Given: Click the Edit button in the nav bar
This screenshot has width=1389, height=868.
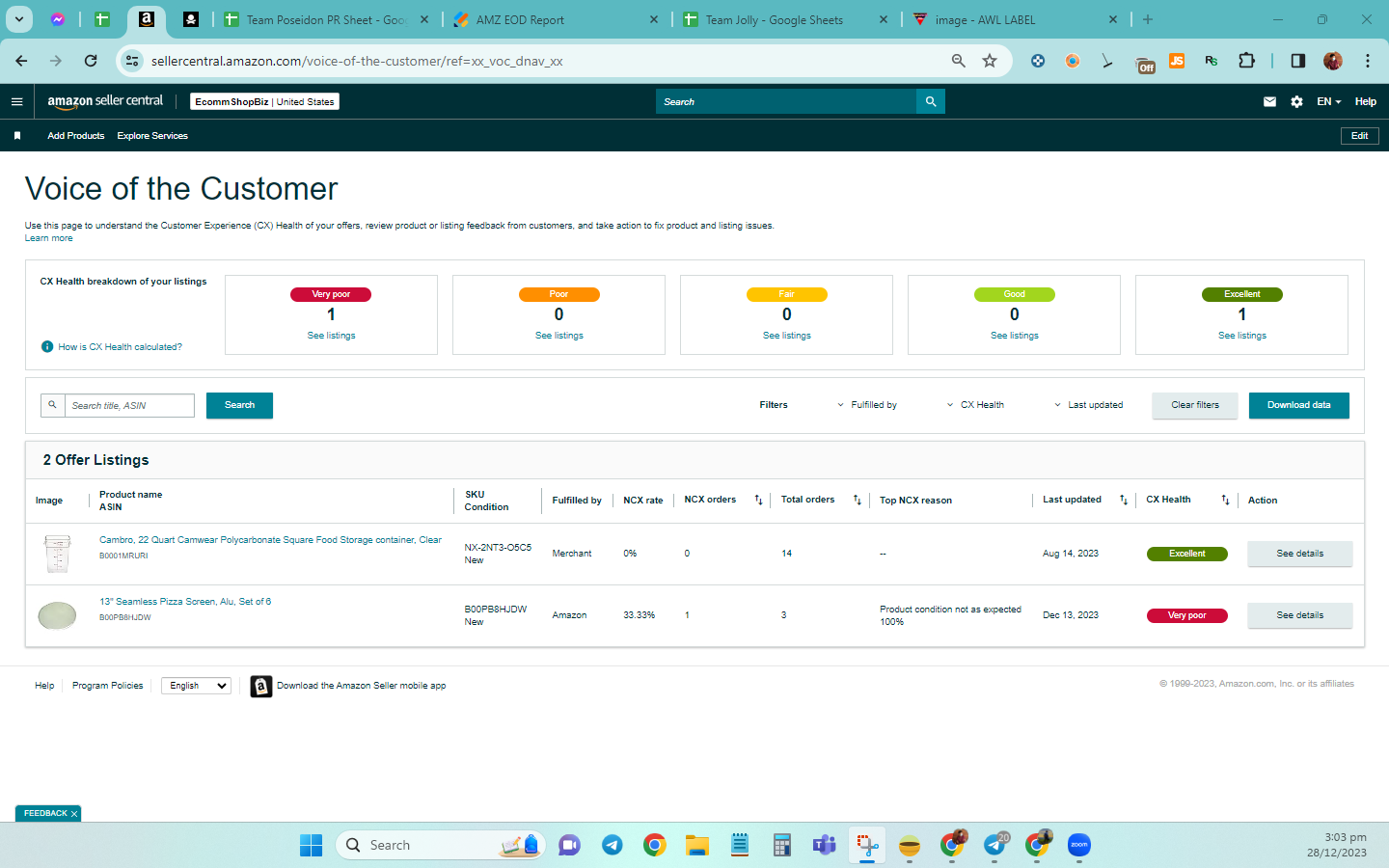Looking at the screenshot, I should 1360,136.
